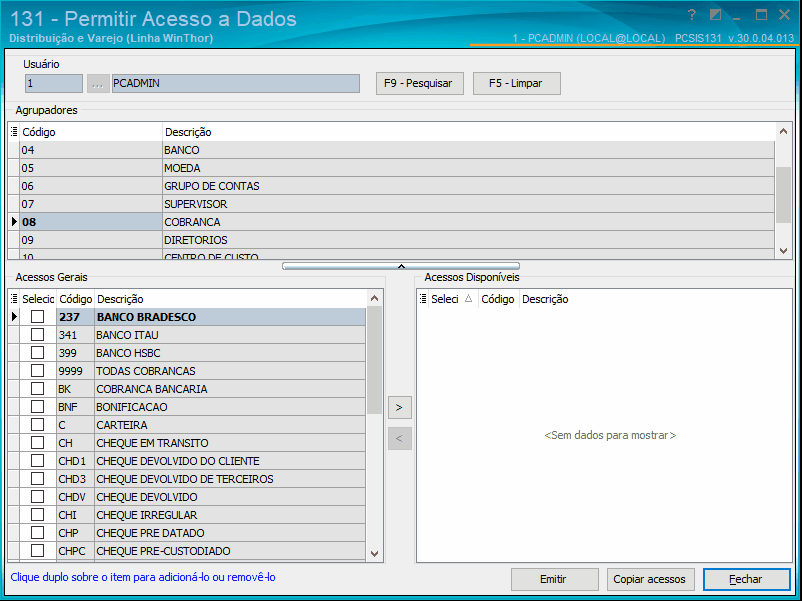Screen dimensions: 802x601
Task: Select the 08 COBRANCA agrupador row
Action: click(391, 221)
